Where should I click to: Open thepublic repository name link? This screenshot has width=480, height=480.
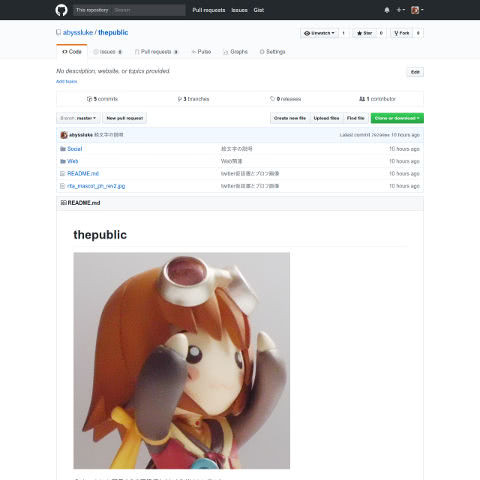tap(113, 32)
